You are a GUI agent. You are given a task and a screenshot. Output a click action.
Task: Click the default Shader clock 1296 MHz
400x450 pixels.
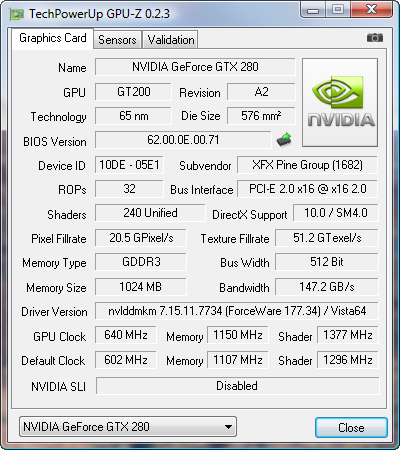tap(348, 360)
